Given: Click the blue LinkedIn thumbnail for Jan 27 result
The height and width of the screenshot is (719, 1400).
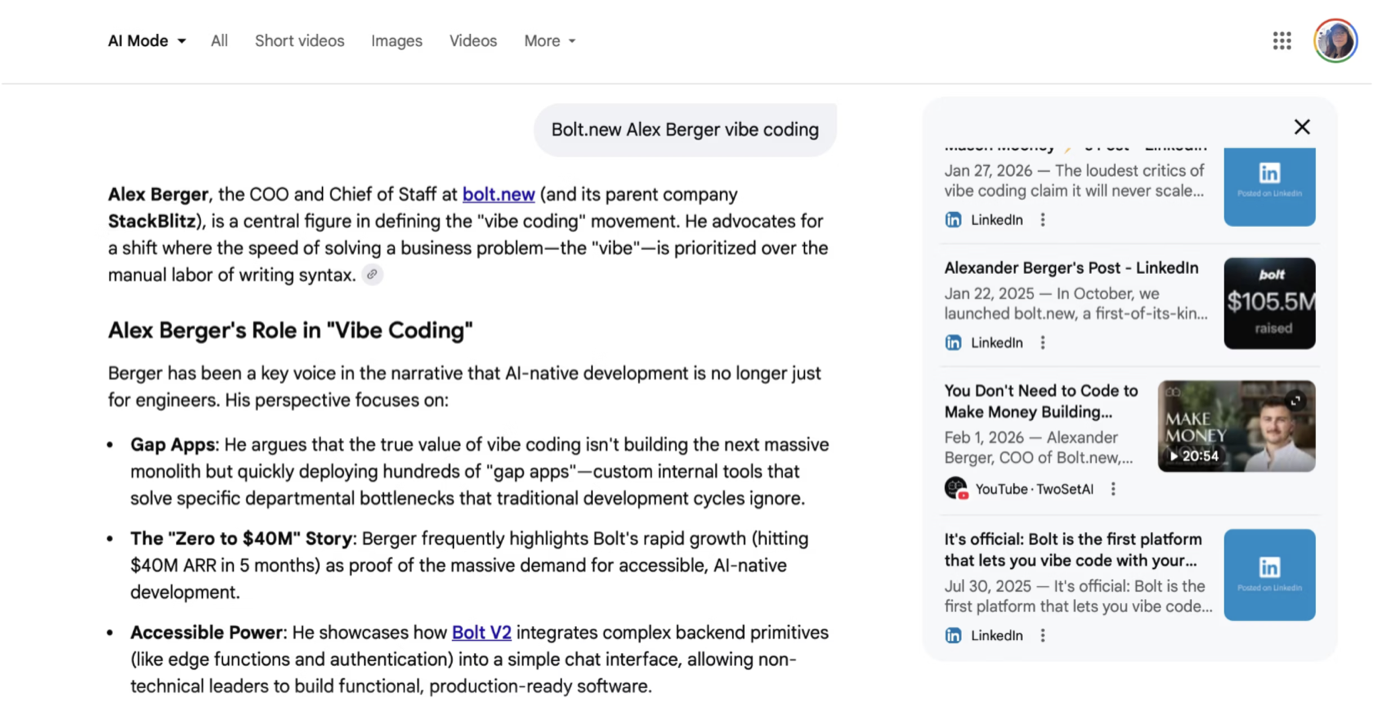Looking at the screenshot, I should (1269, 187).
